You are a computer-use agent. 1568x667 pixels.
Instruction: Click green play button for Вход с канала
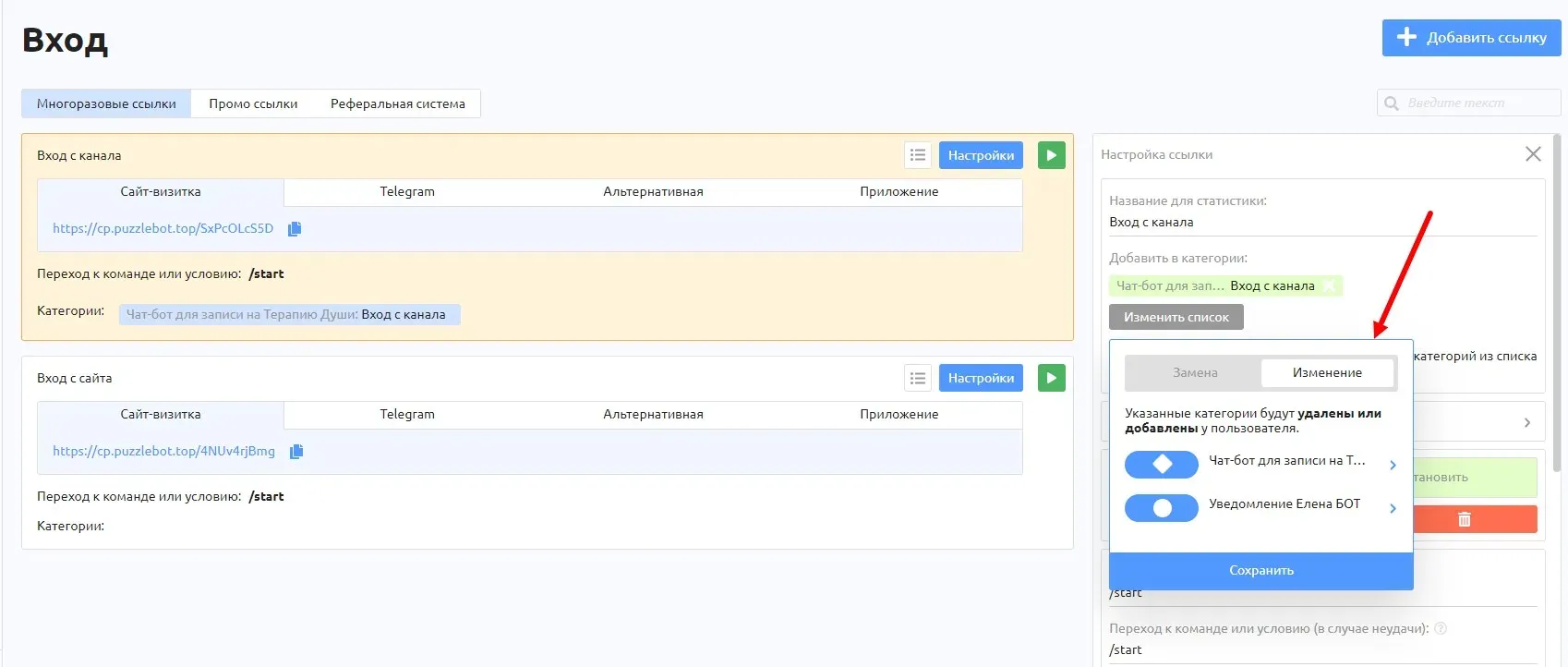tap(1052, 155)
